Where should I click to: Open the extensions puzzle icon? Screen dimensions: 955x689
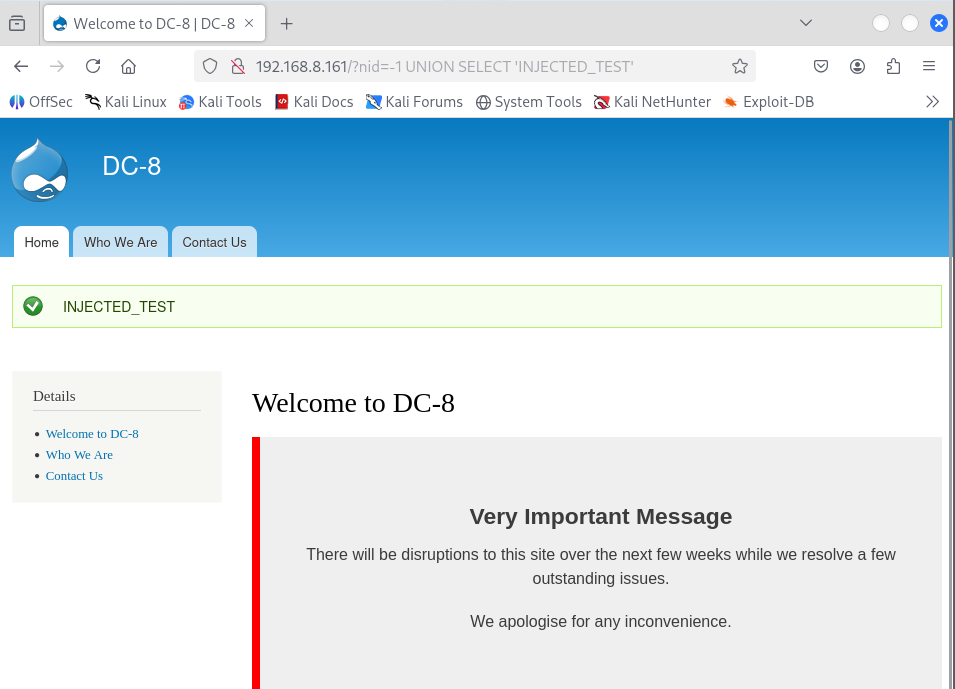coord(893,66)
